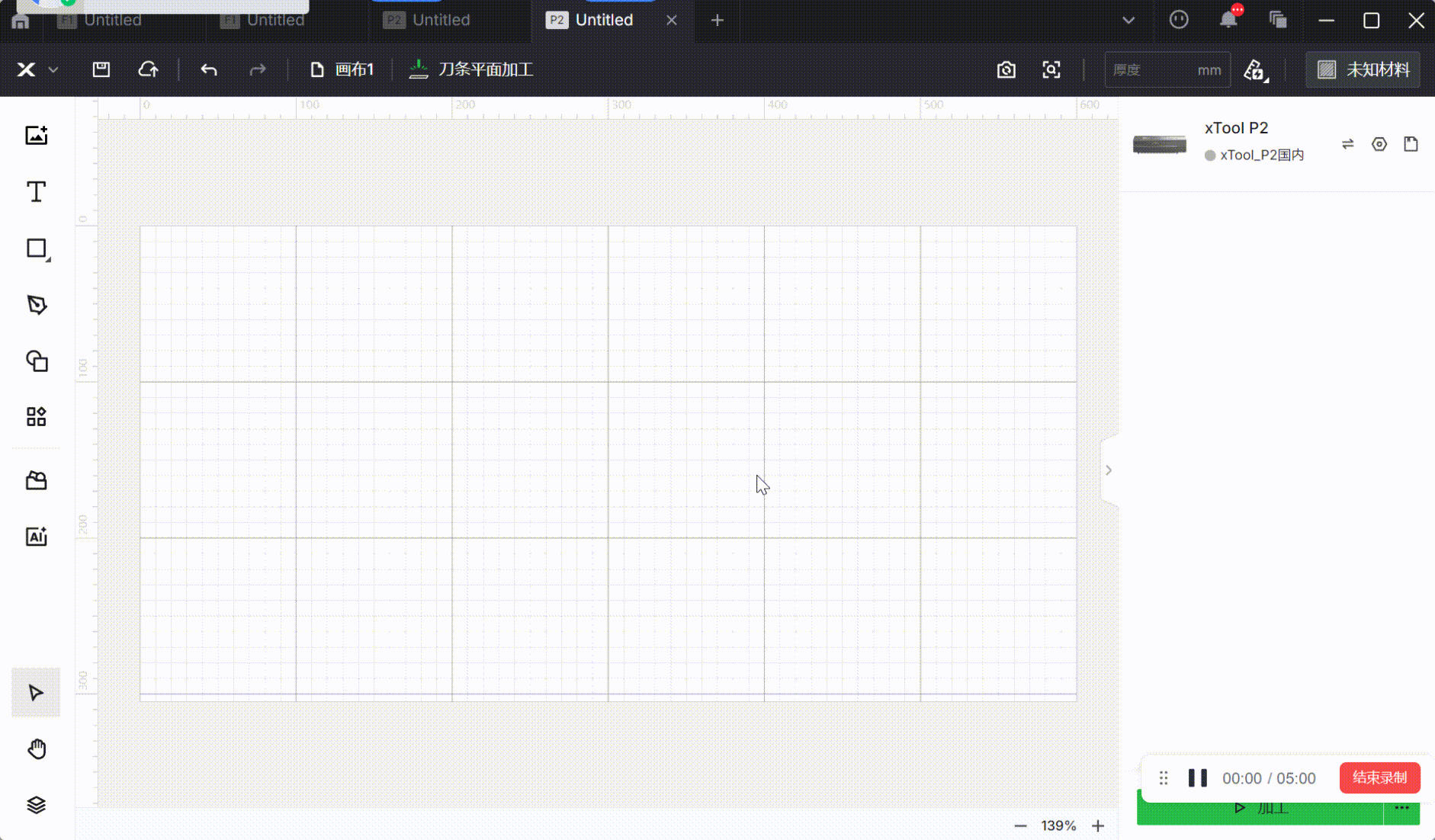Select the Pen vector tool
Image resolution: width=1435 pixels, height=840 pixels.
tap(36, 305)
